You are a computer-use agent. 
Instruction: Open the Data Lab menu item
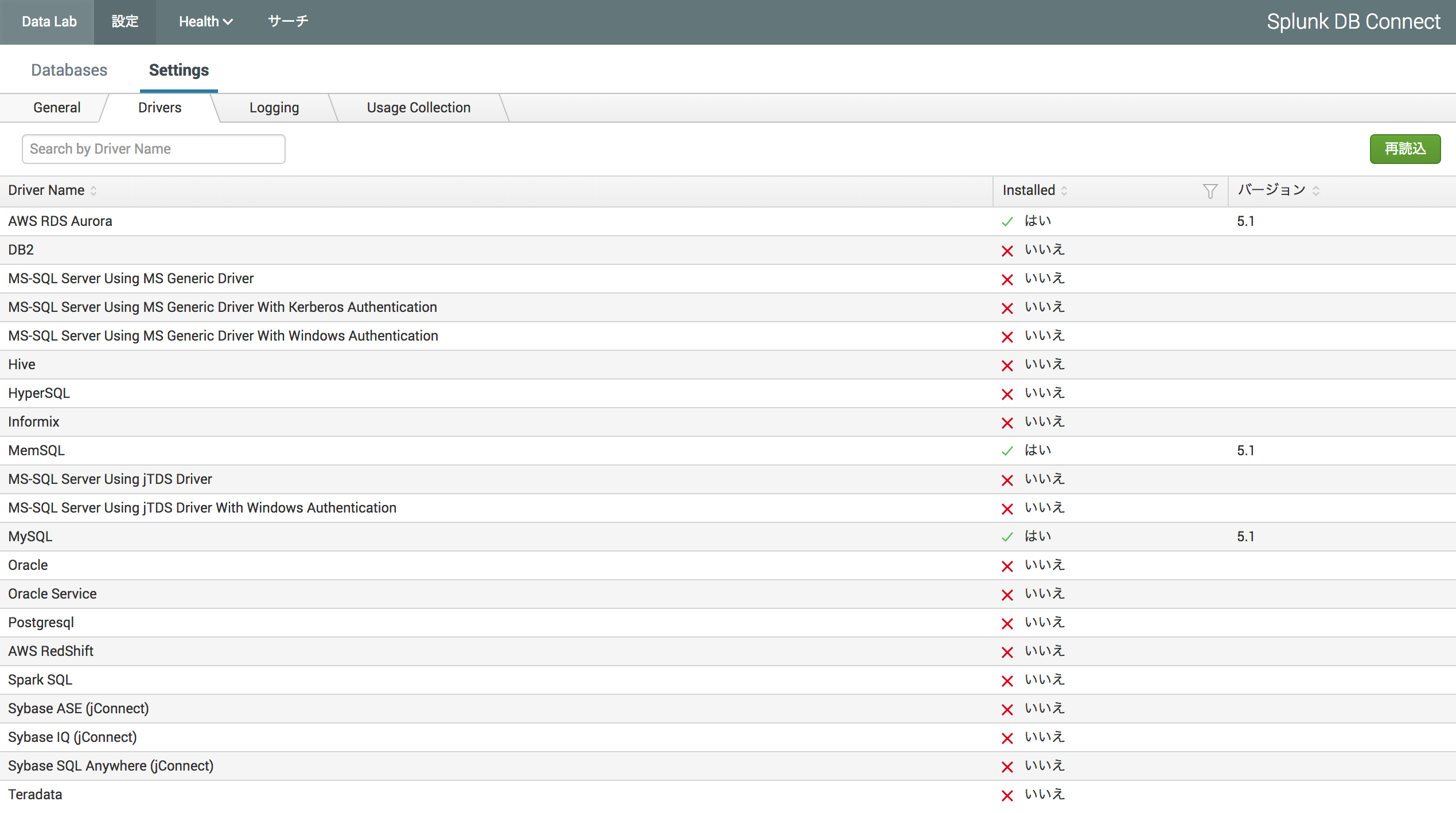click(x=49, y=22)
